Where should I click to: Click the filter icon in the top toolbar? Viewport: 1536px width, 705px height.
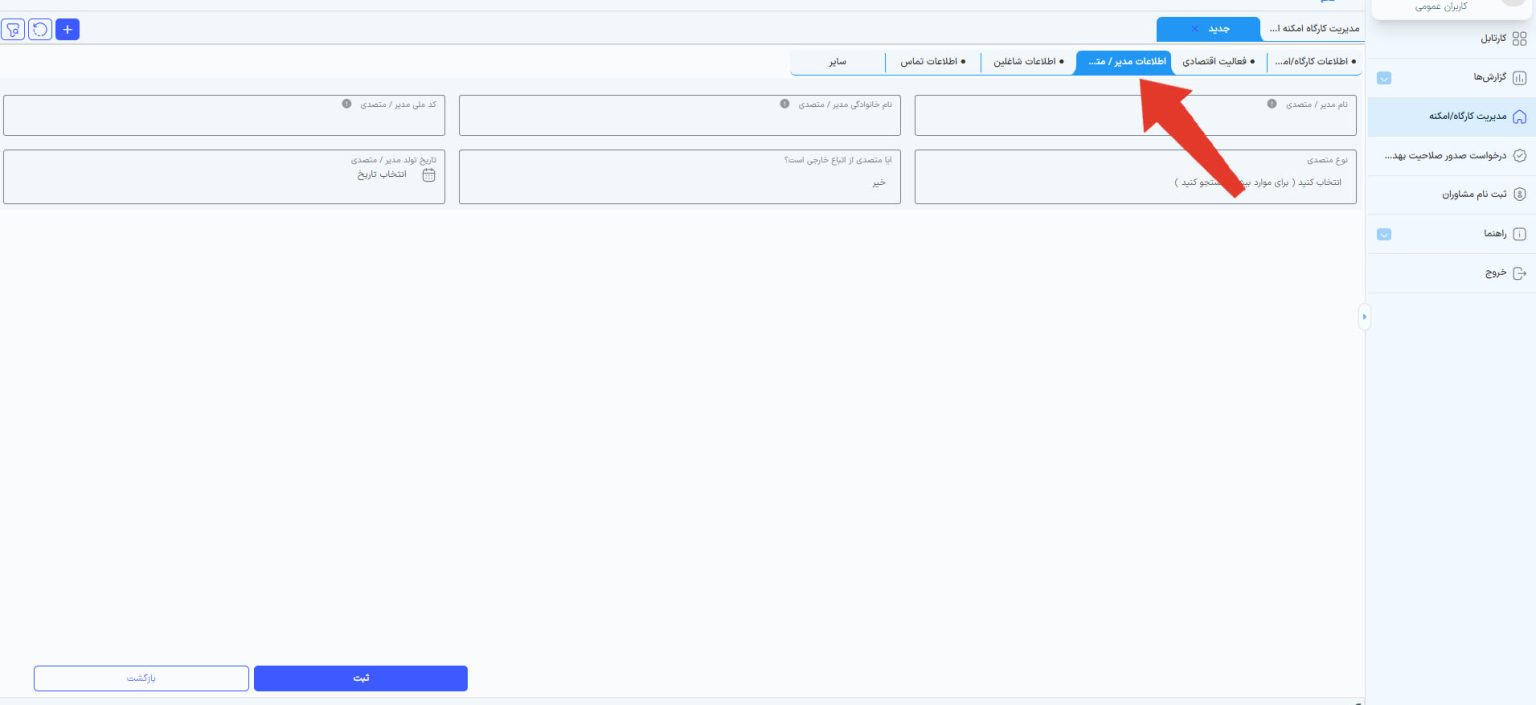tap(14, 29)
